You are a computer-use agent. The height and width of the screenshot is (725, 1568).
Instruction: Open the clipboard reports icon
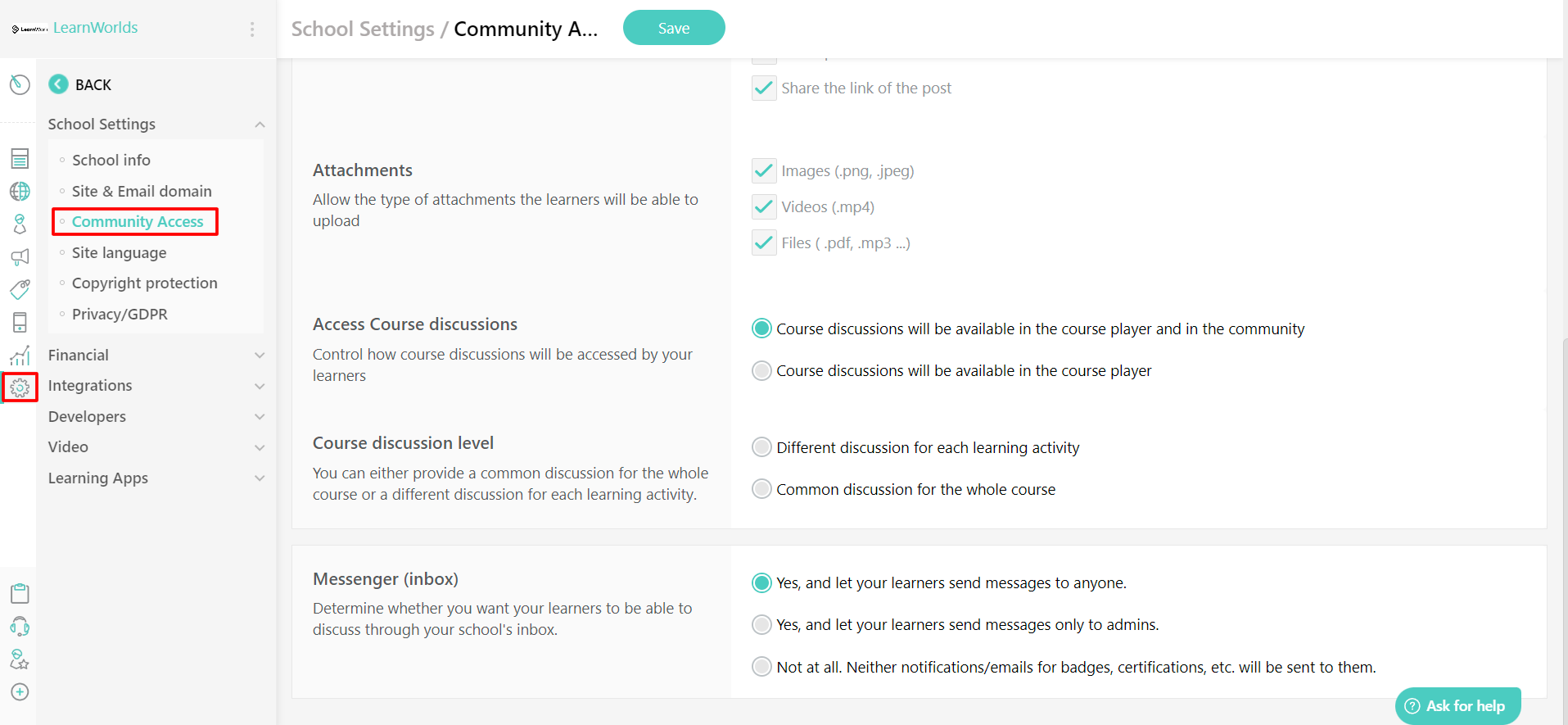click(x=20, y=593)
